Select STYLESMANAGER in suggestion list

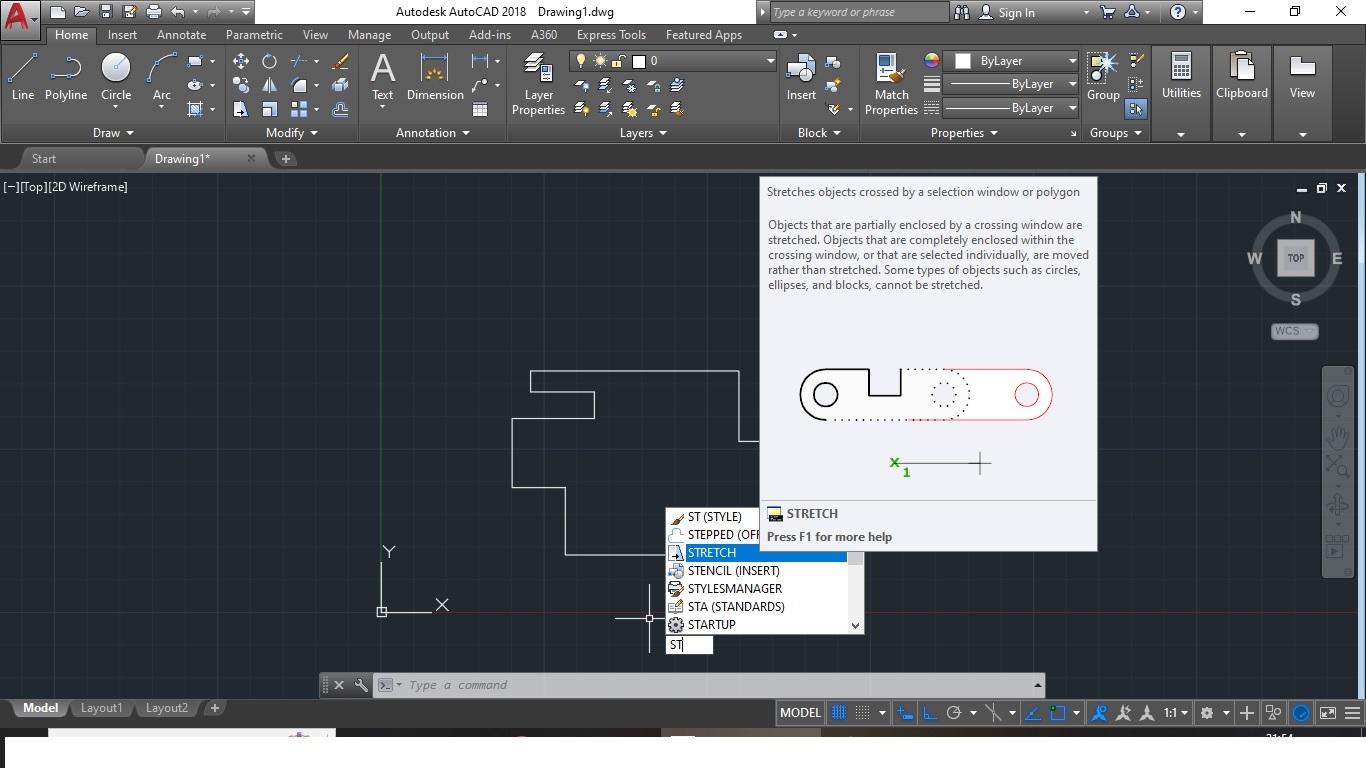757,589
